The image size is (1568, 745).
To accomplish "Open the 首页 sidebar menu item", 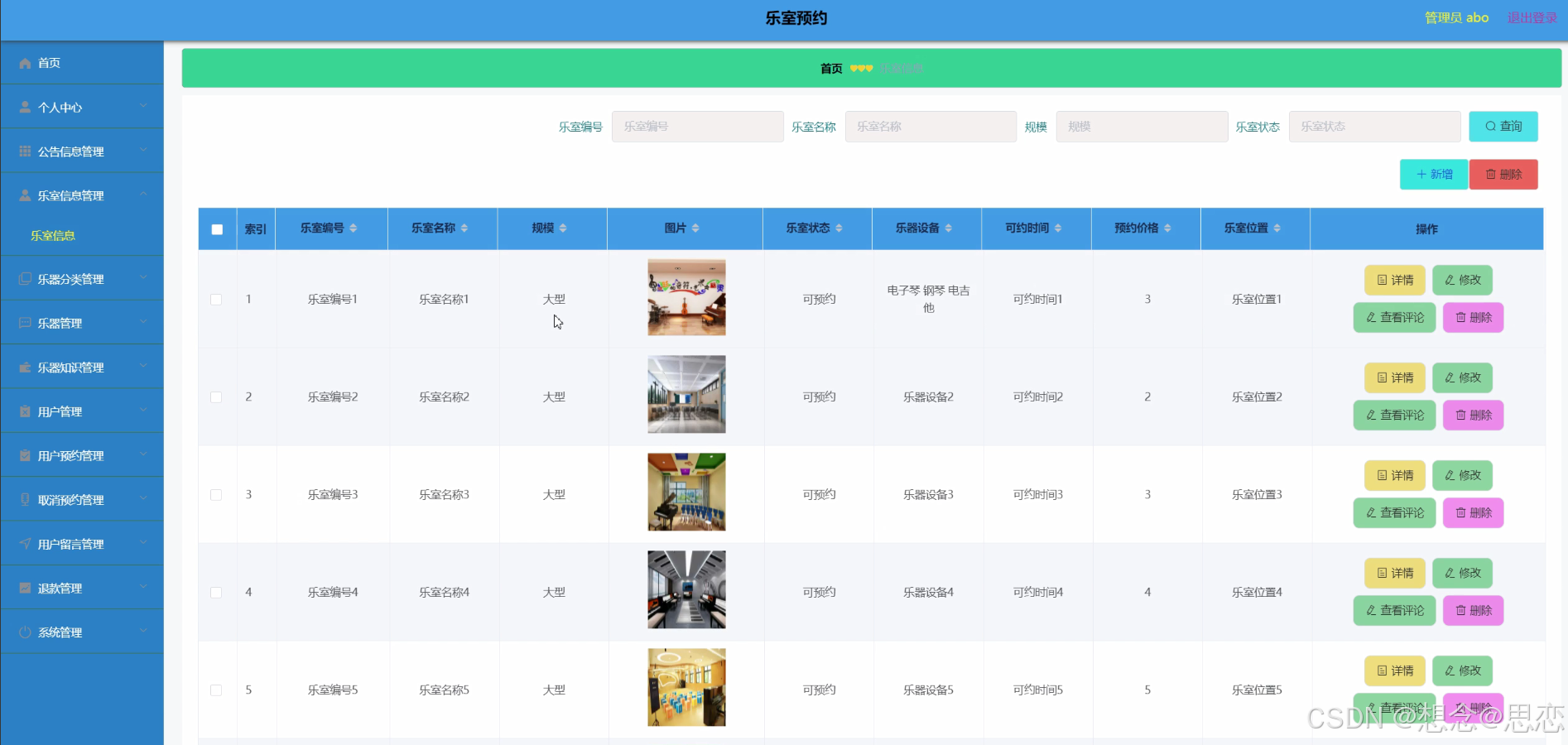I will pyautogui.click(x=82, y=63).
